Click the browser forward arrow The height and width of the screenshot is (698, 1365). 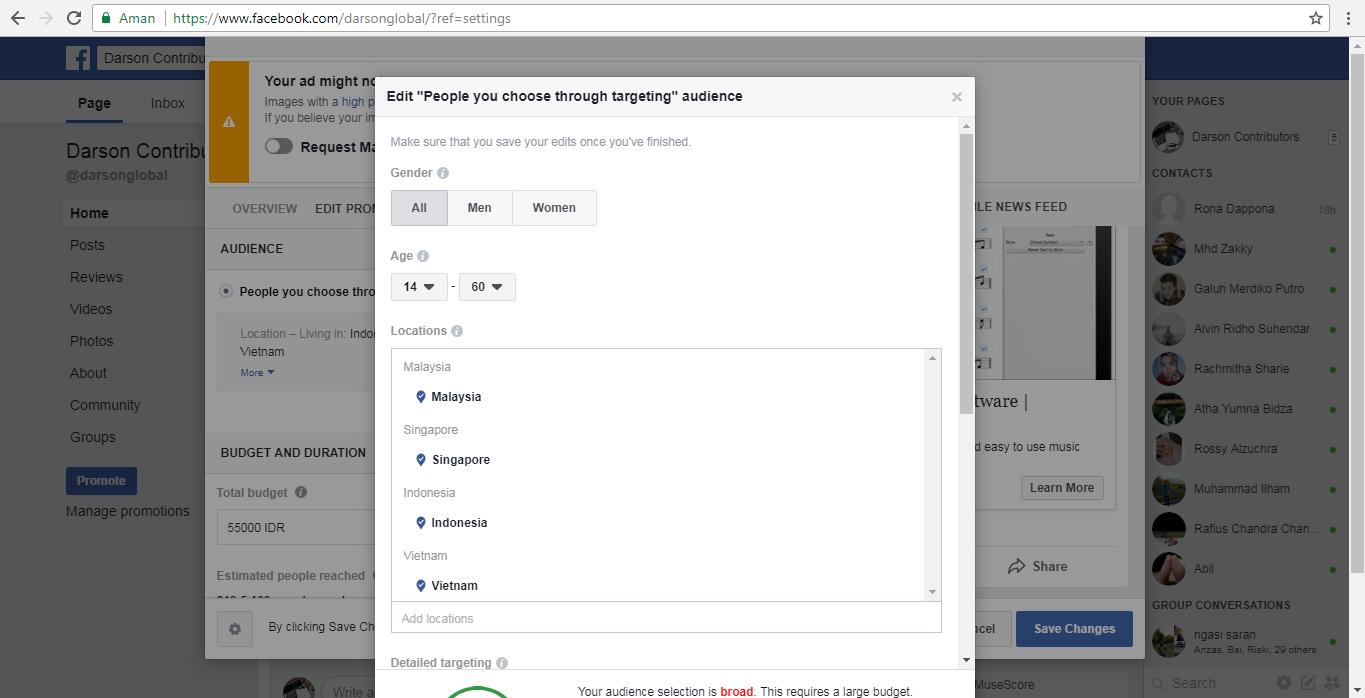pos(46,18)
